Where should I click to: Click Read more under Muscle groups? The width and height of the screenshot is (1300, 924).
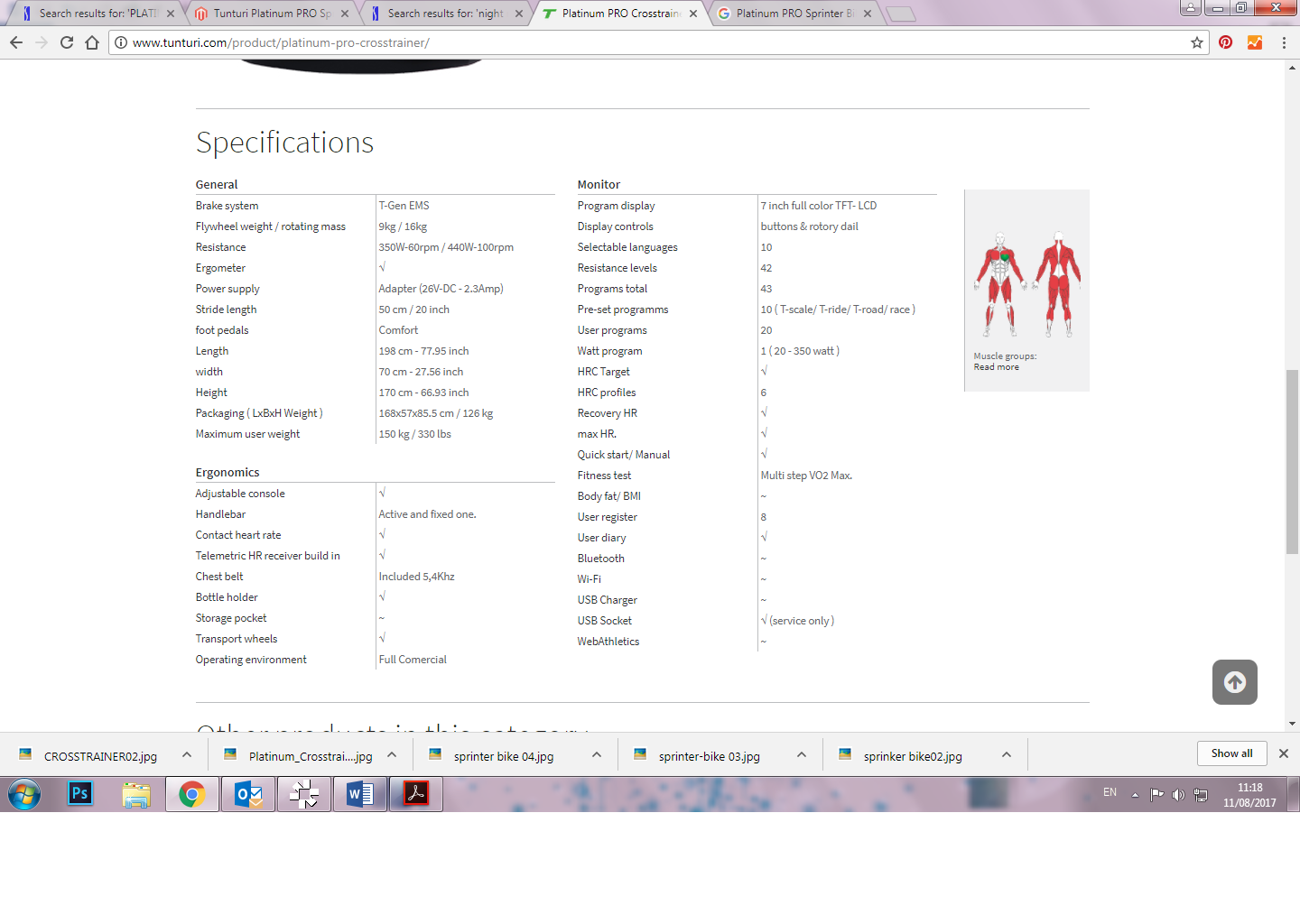[996, 367]
